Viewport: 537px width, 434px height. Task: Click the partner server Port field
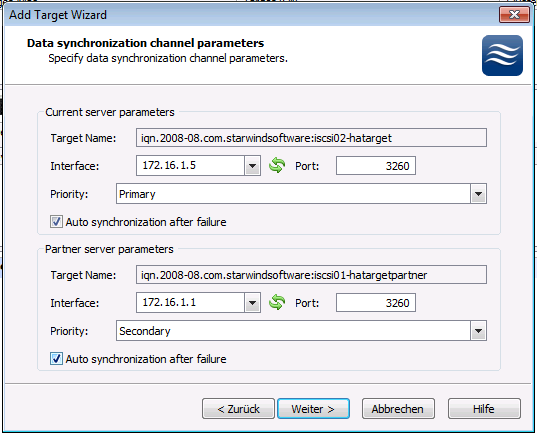(376, 303)
